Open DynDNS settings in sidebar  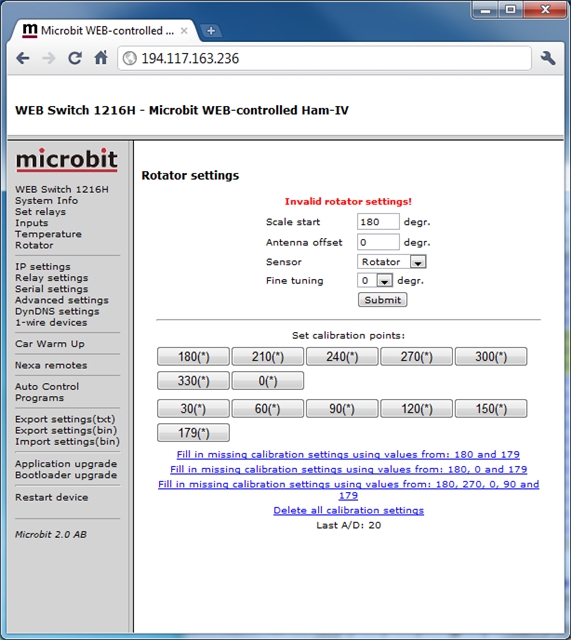57,311
